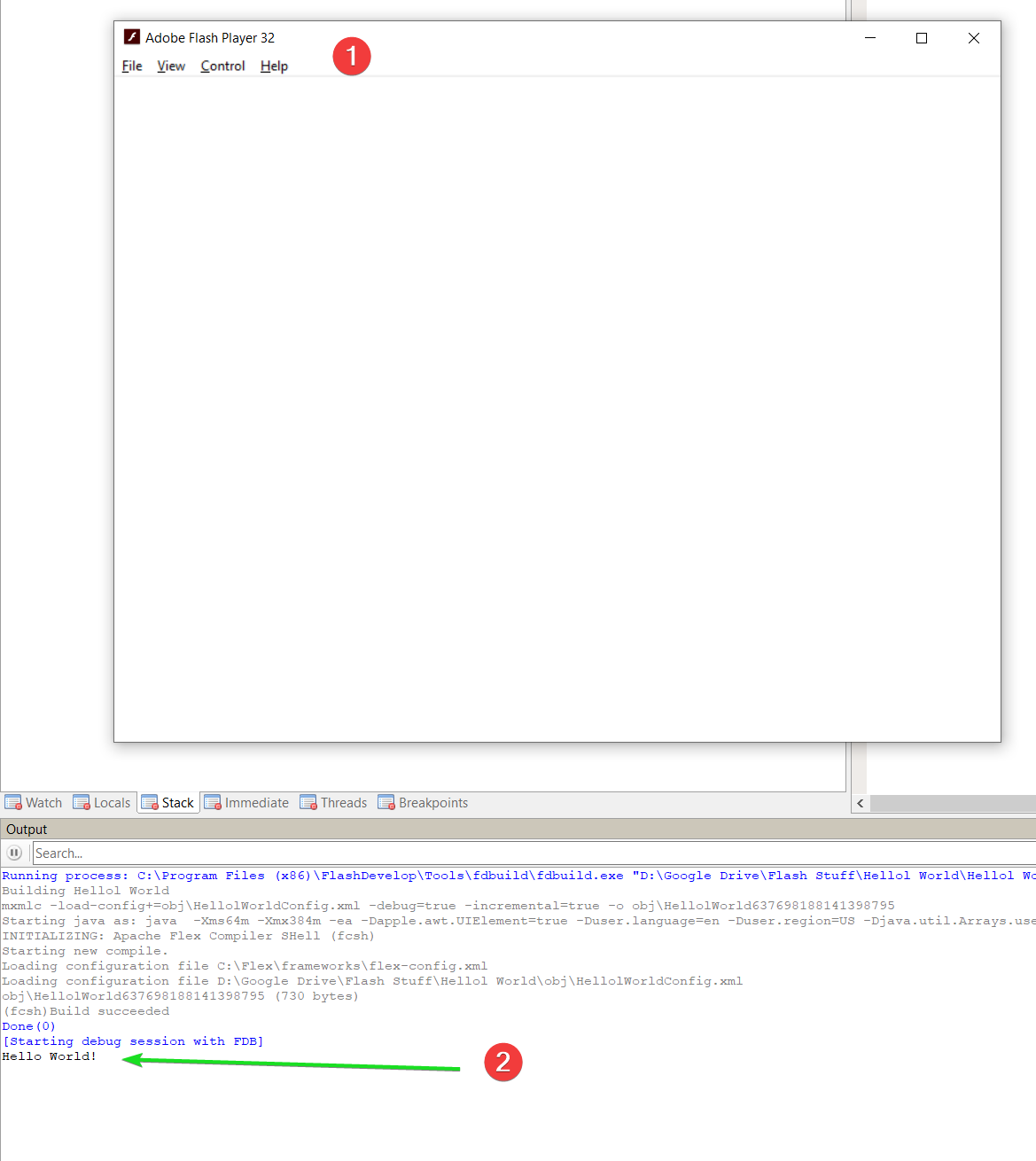
Task: Click the Output panel header
Action: (518, 829)
